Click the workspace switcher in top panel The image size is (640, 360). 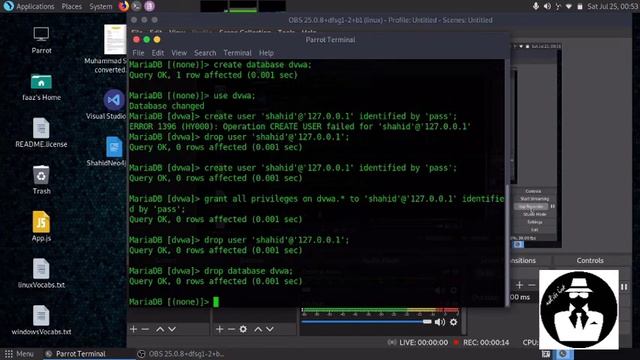243,6
